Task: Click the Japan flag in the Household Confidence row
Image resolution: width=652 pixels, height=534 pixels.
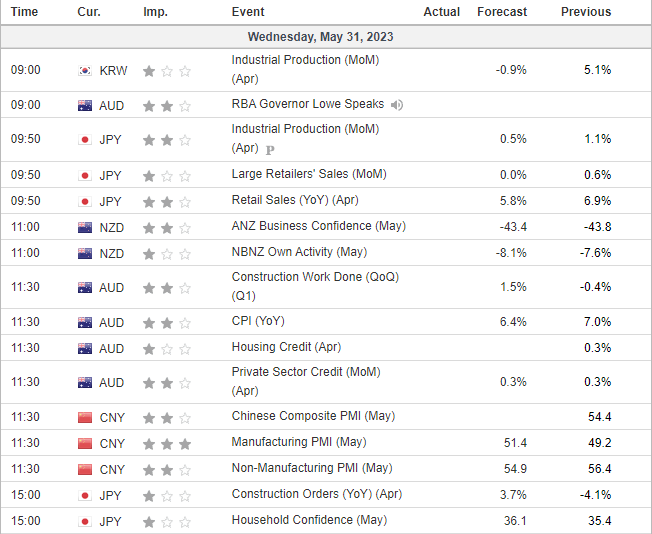Action: [85, 522]
